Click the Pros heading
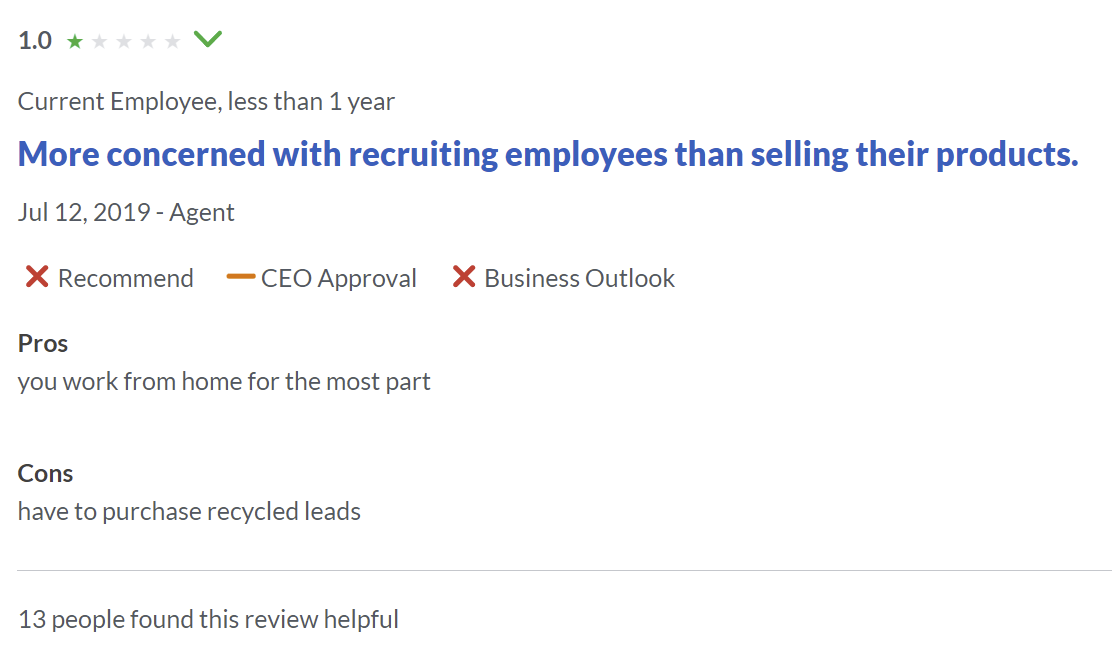The image size is (1115, 662). [x=43, y=343]
